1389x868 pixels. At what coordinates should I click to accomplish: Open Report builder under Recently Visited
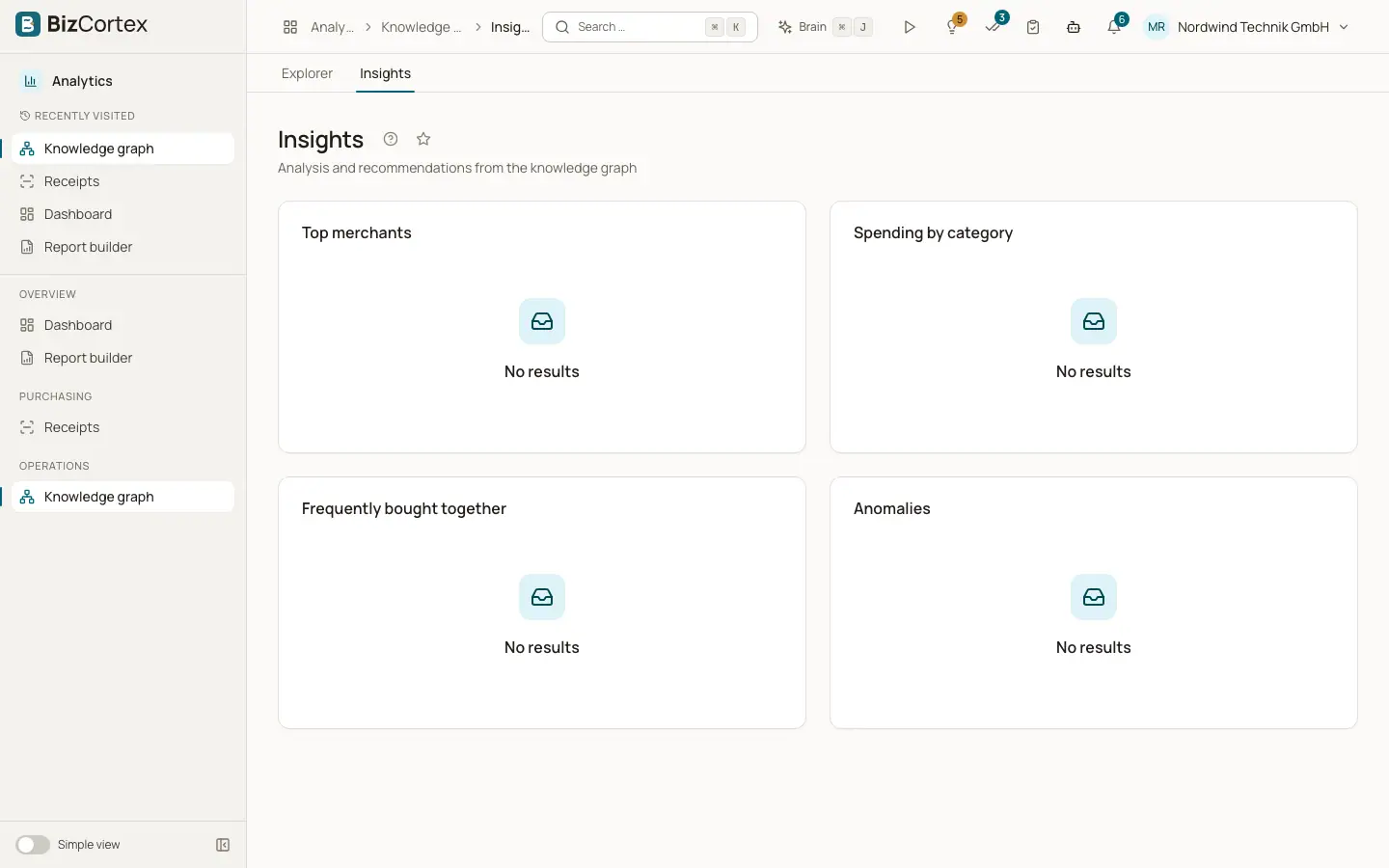tap(123, 247)
